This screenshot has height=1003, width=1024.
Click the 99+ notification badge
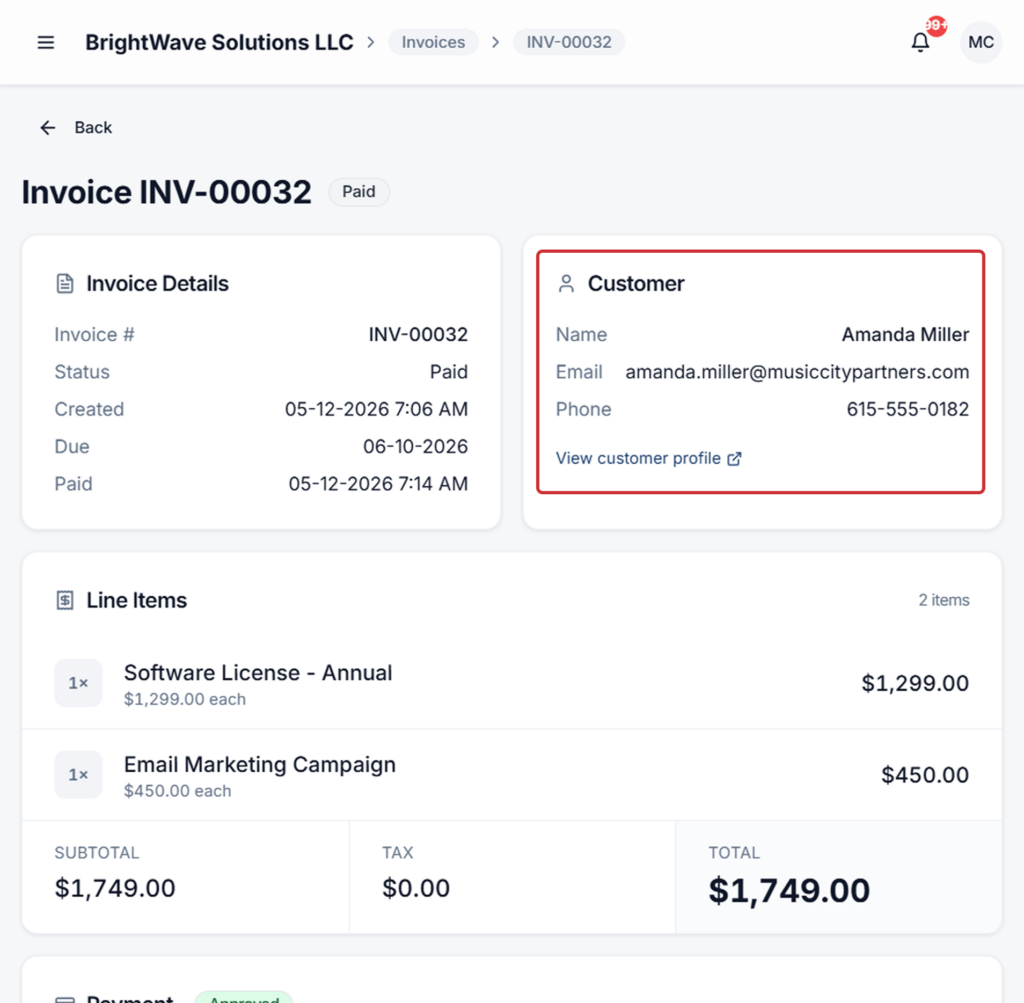click(936, 25)
